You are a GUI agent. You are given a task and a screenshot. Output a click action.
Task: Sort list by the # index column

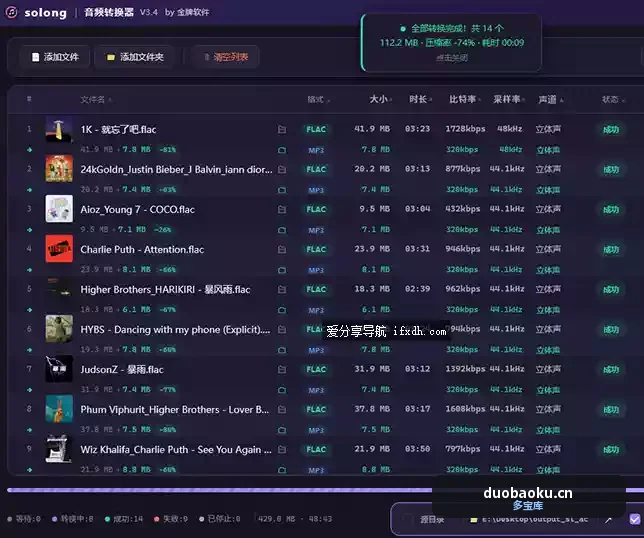pyautogui.click(x=29, y=99)
